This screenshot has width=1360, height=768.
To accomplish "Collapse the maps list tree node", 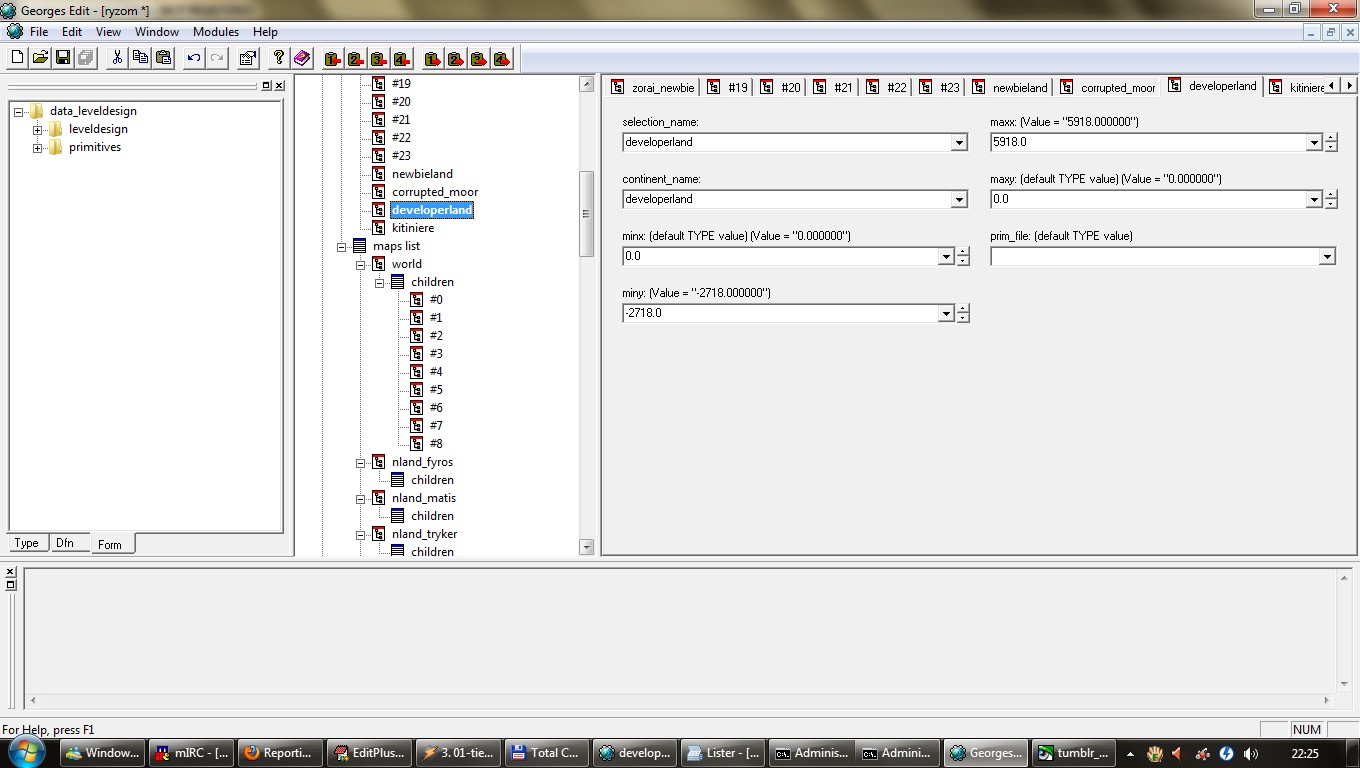I will click(x=342, y=246).
